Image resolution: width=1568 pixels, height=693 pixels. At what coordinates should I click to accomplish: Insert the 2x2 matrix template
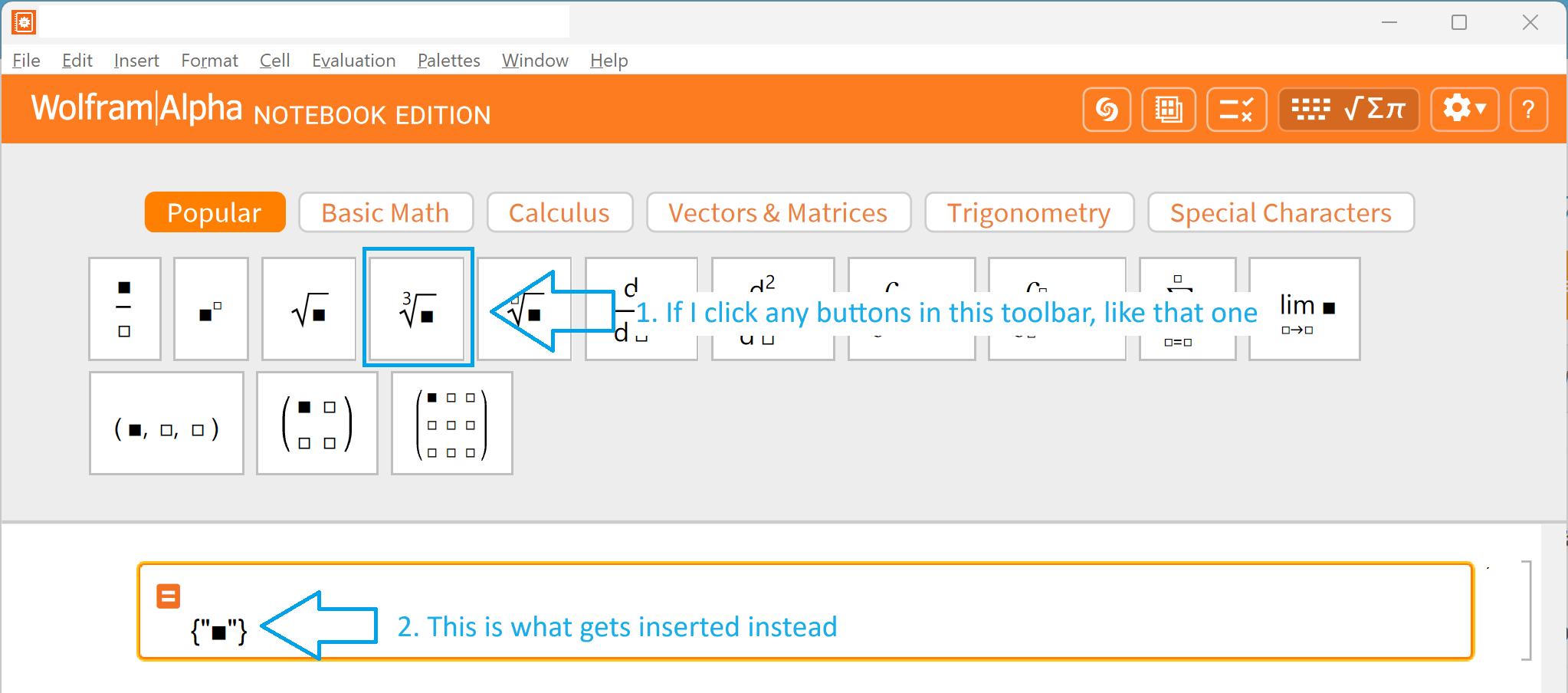(317, 424)
